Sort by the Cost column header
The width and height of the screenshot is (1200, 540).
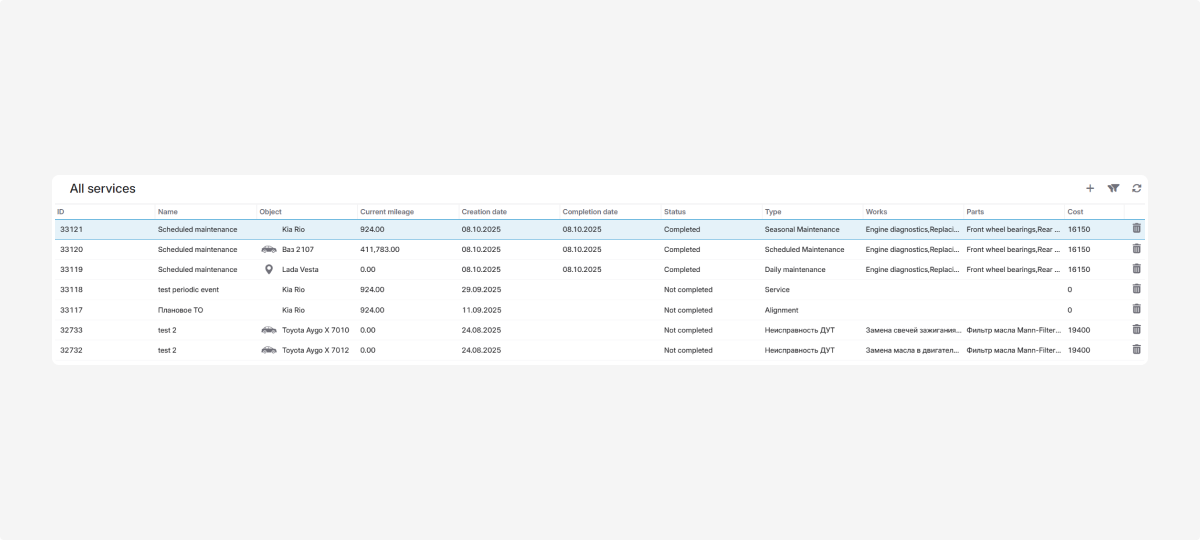click(x=1075, y=212)
